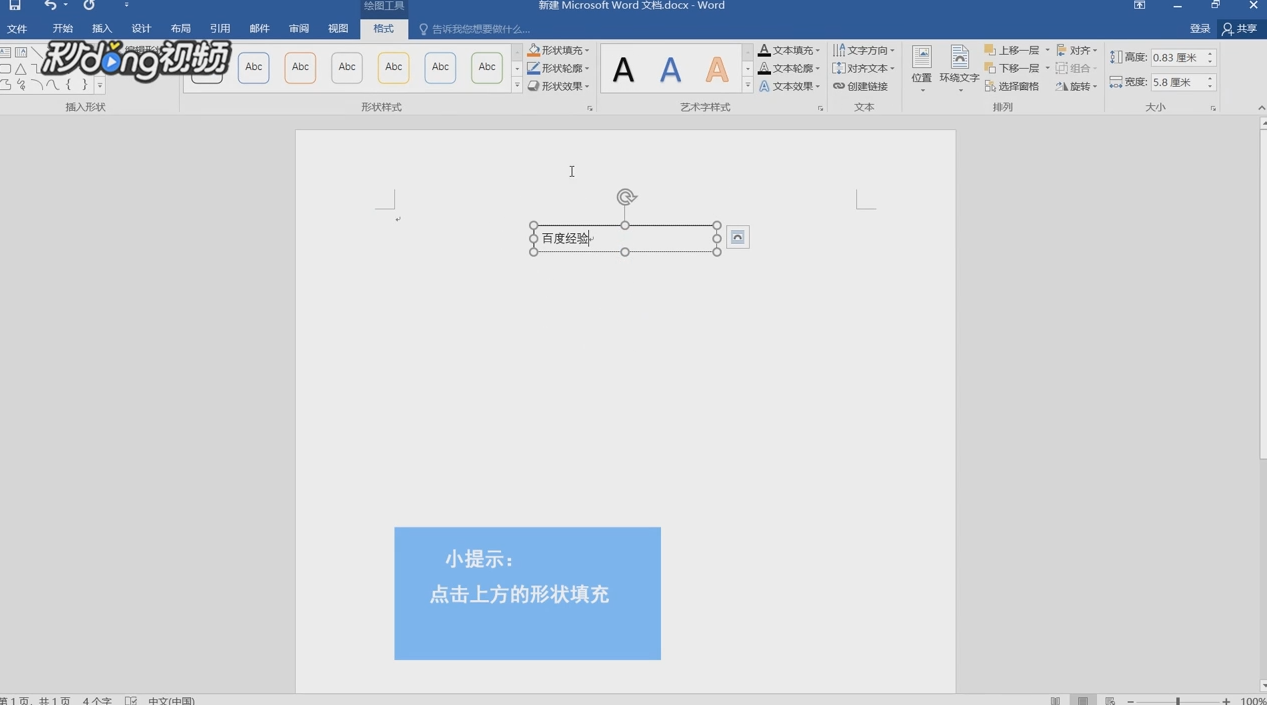Screen dimensions: 1267x705
Task: Click the zoom slider in status bar
Action: click(x=1178, y=701)
